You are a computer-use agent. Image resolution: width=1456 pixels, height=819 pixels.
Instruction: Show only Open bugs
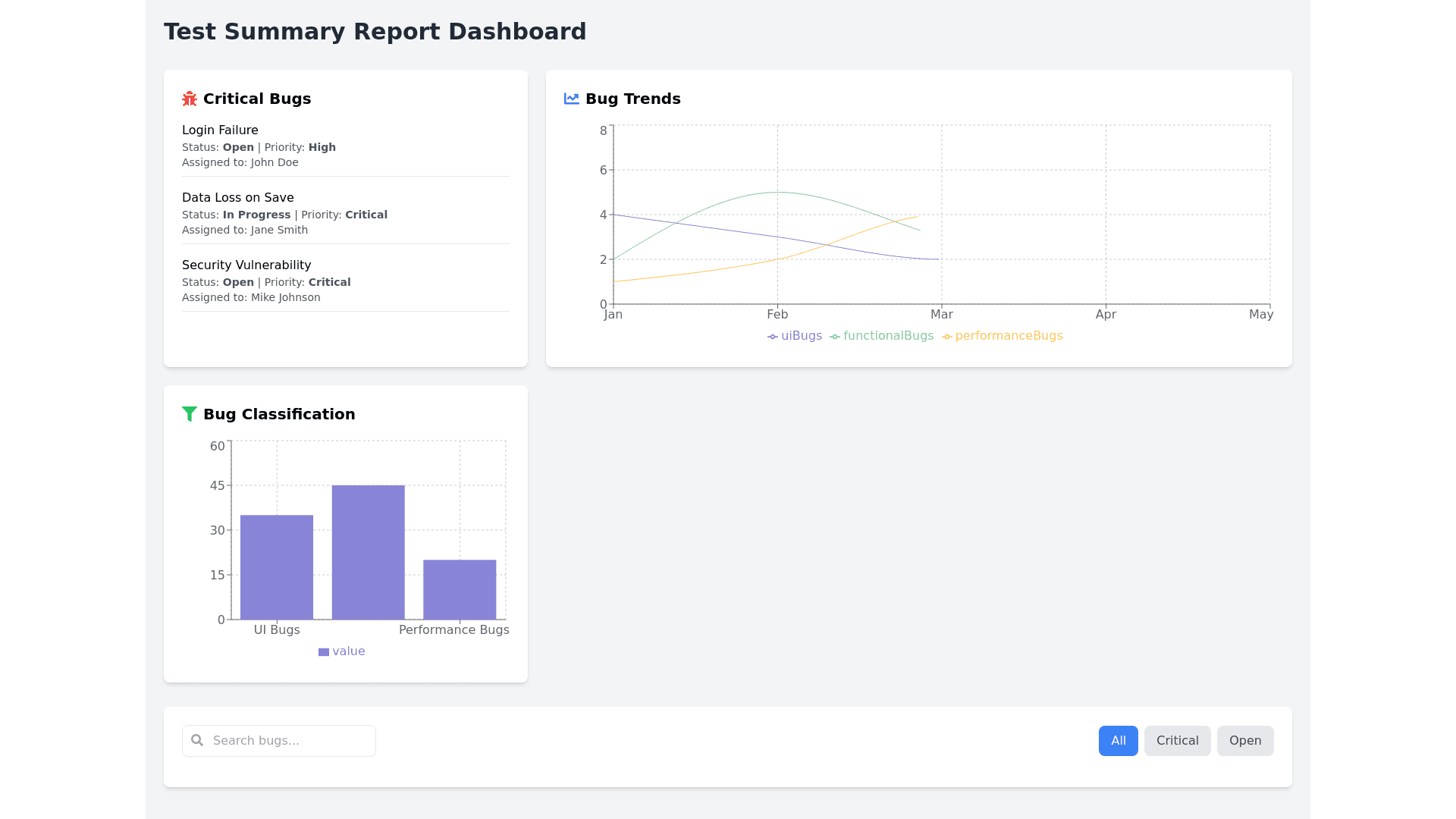[1244, 741]
